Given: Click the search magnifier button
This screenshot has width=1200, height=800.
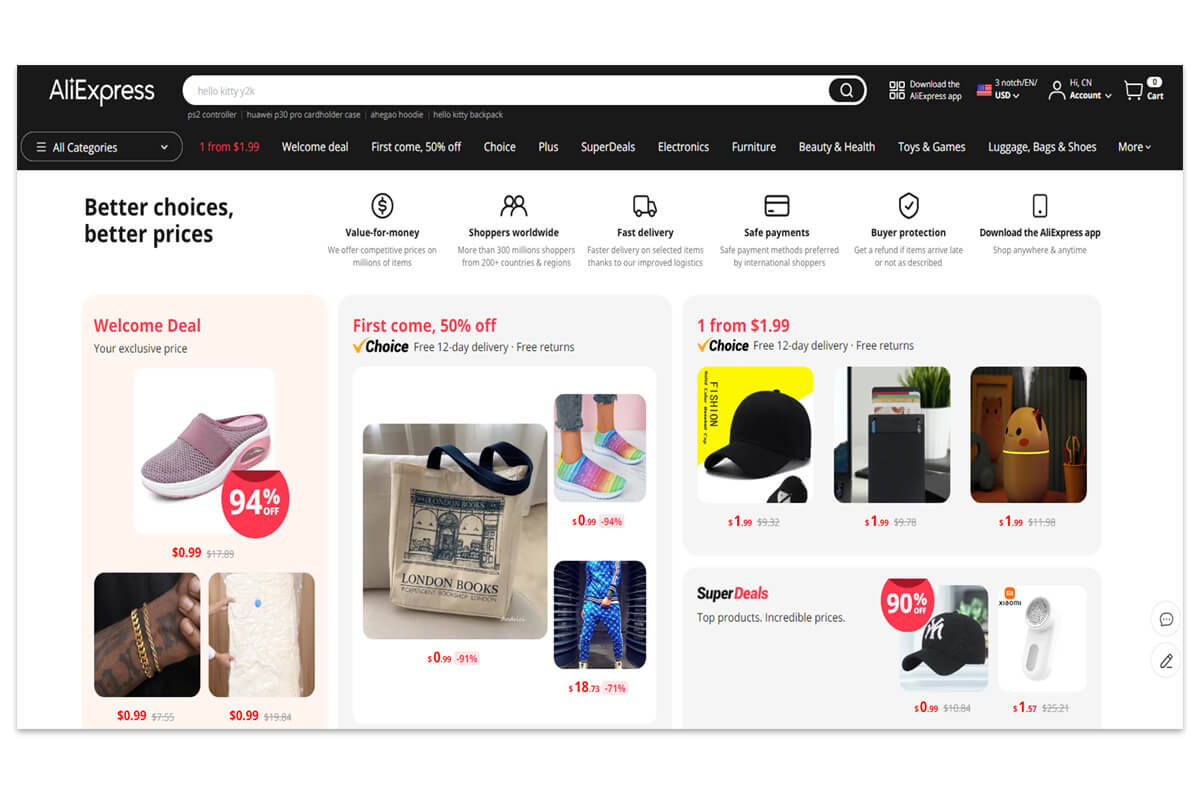Looking at the screenshot, I should click(x=846, y=90).
